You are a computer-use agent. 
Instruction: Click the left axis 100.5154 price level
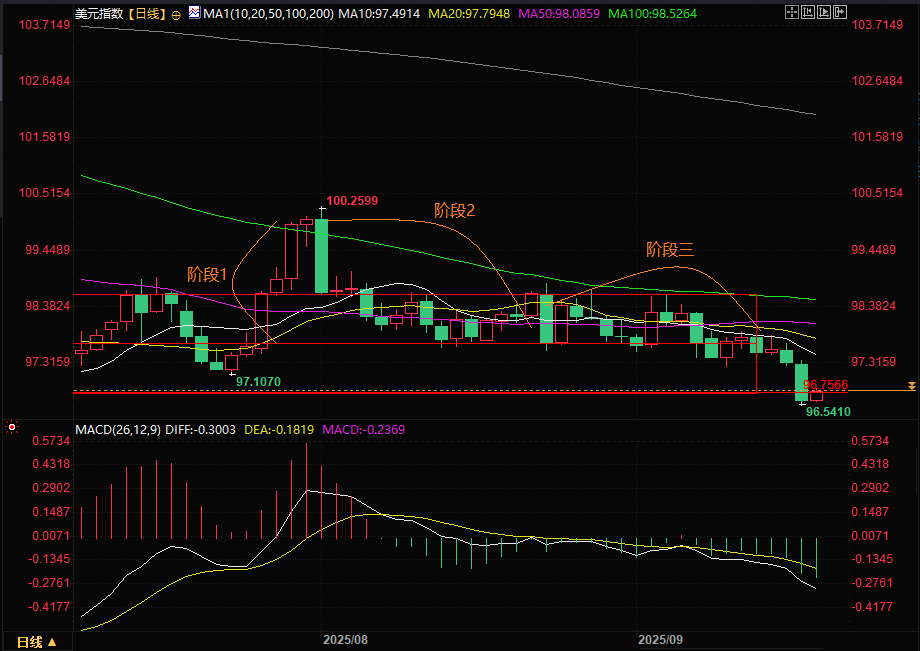pyautogui.click(x=45, y=193)
